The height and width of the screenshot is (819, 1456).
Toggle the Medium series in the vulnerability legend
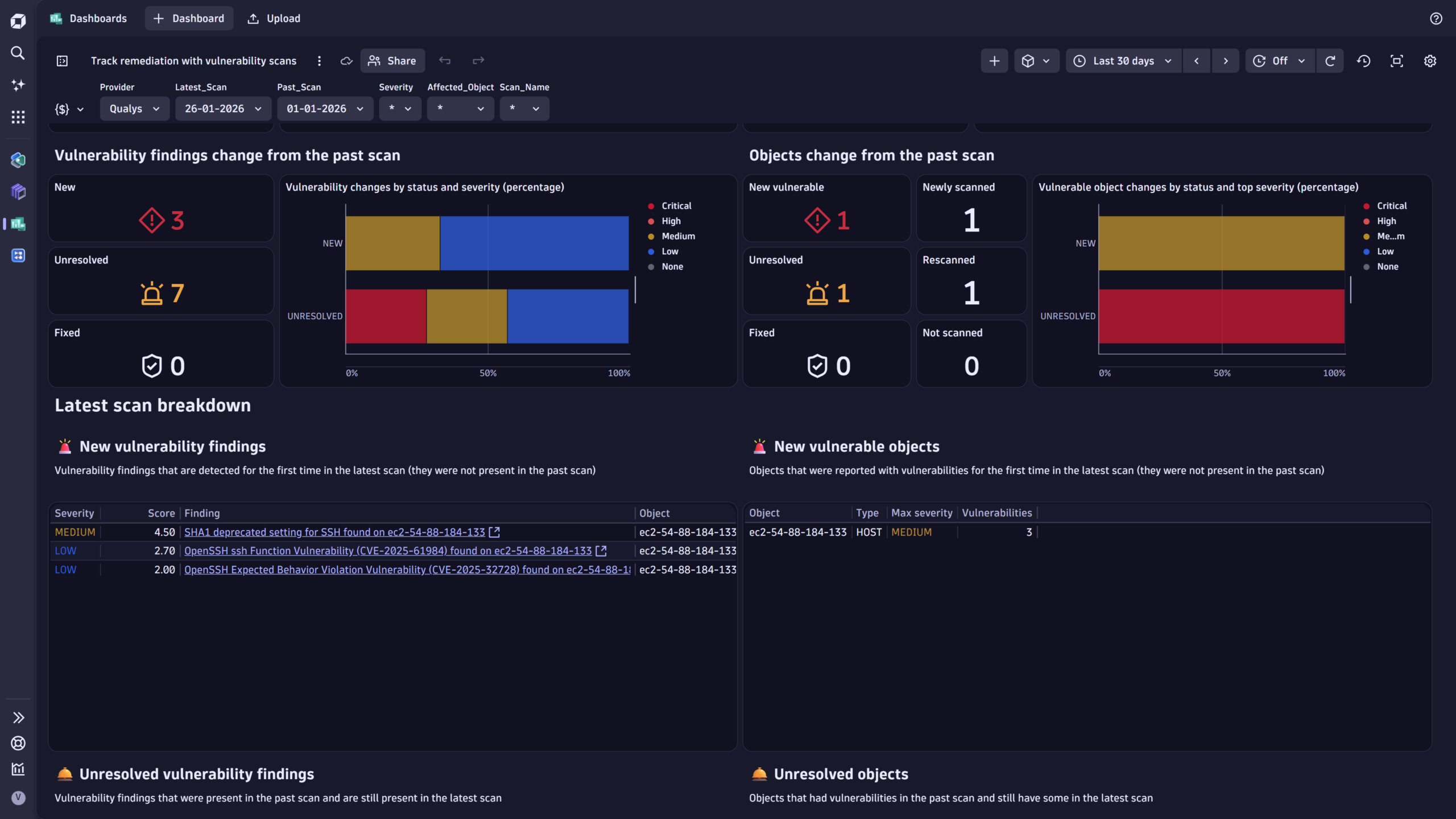(678, 236)
